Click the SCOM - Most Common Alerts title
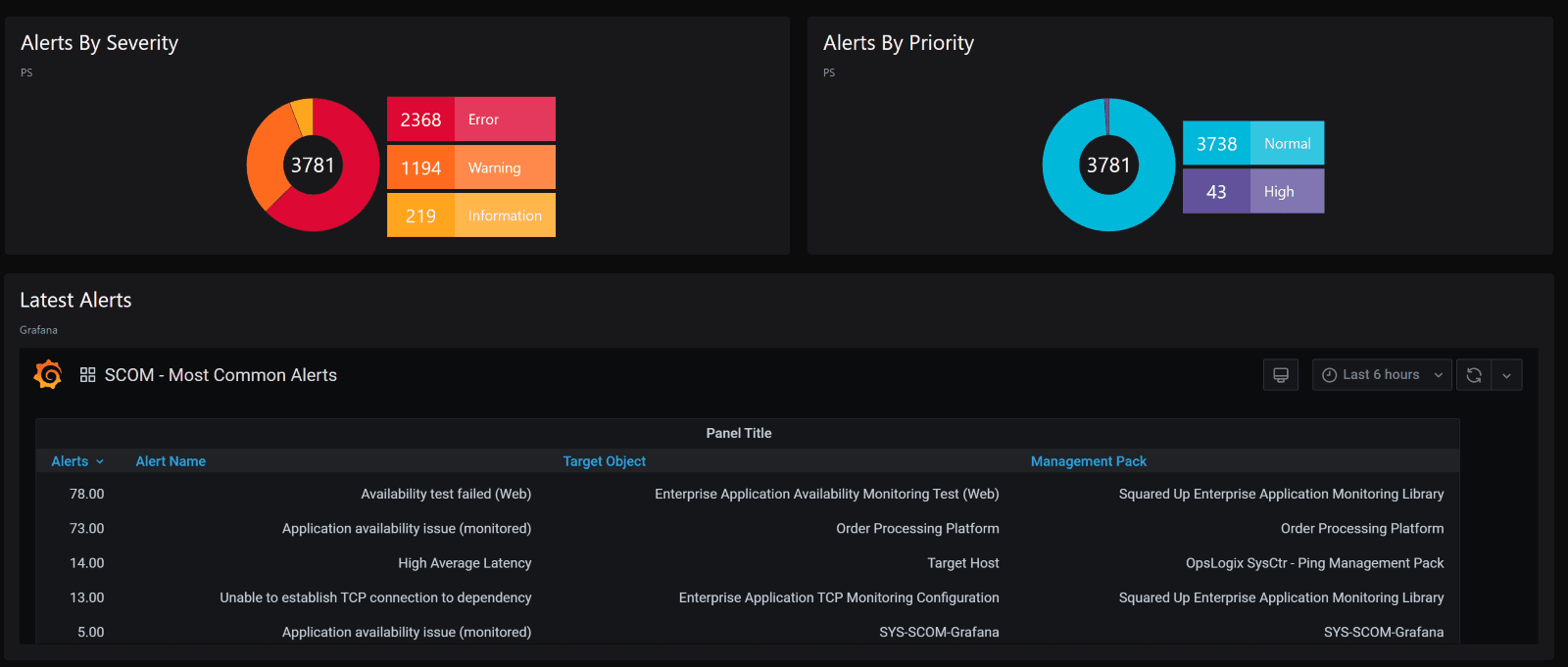This screenshot has width=1568, height=667. coord(220,375)
